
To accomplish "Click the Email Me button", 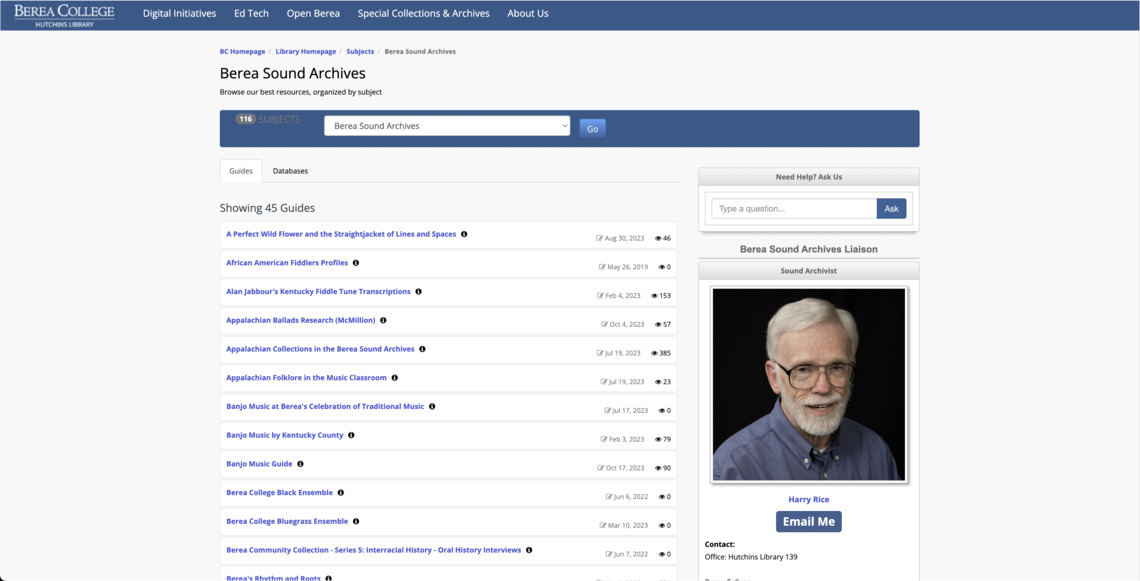I will (808, 522).
